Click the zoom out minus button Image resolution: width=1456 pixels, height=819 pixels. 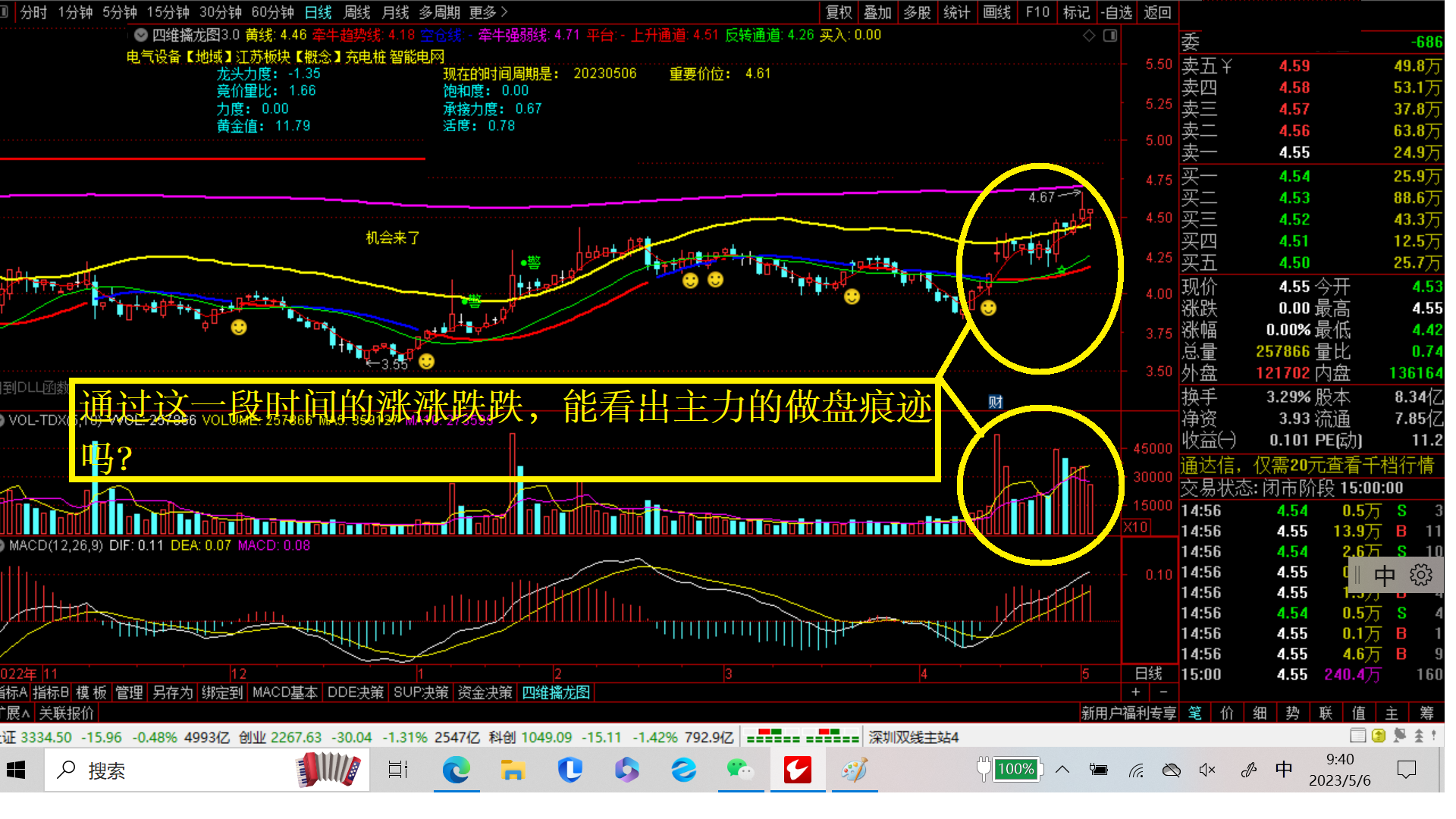pos(1163,692)
